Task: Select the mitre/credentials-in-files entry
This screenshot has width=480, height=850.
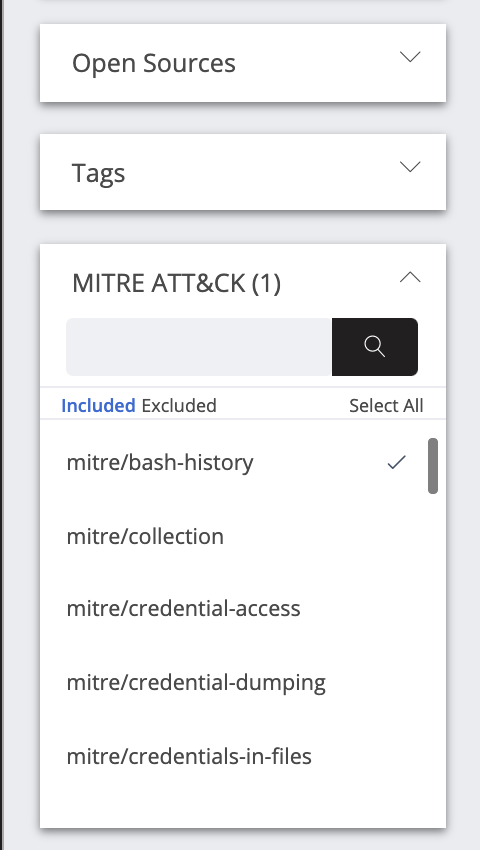Action: pos(189,756)
